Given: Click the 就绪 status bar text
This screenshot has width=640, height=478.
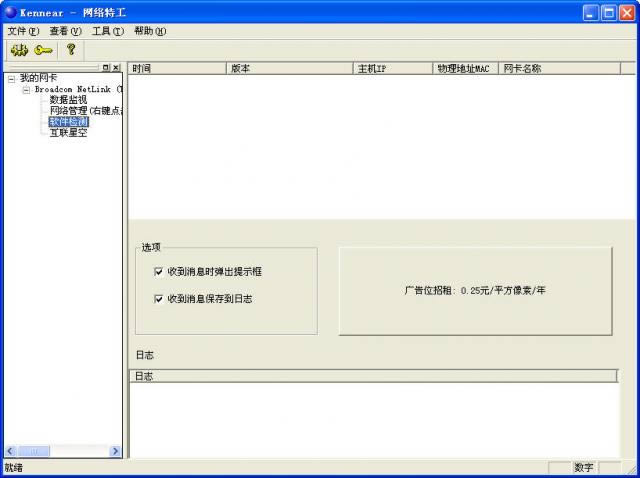Looking at the screenshot, I should [x=13, y=468].
